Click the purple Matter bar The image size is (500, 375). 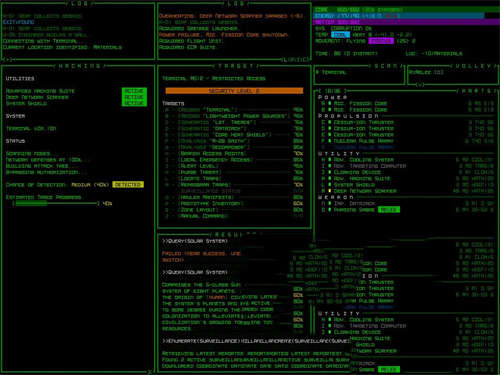(x=406, y=22)
